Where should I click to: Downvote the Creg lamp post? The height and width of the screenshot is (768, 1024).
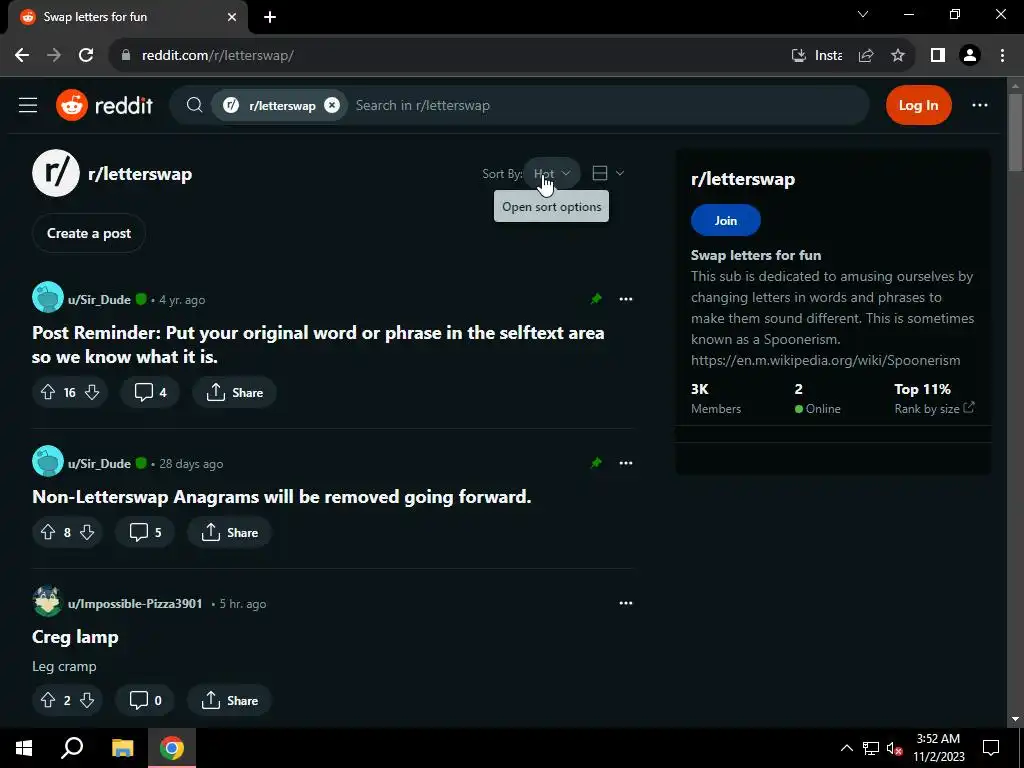(87, 700)
